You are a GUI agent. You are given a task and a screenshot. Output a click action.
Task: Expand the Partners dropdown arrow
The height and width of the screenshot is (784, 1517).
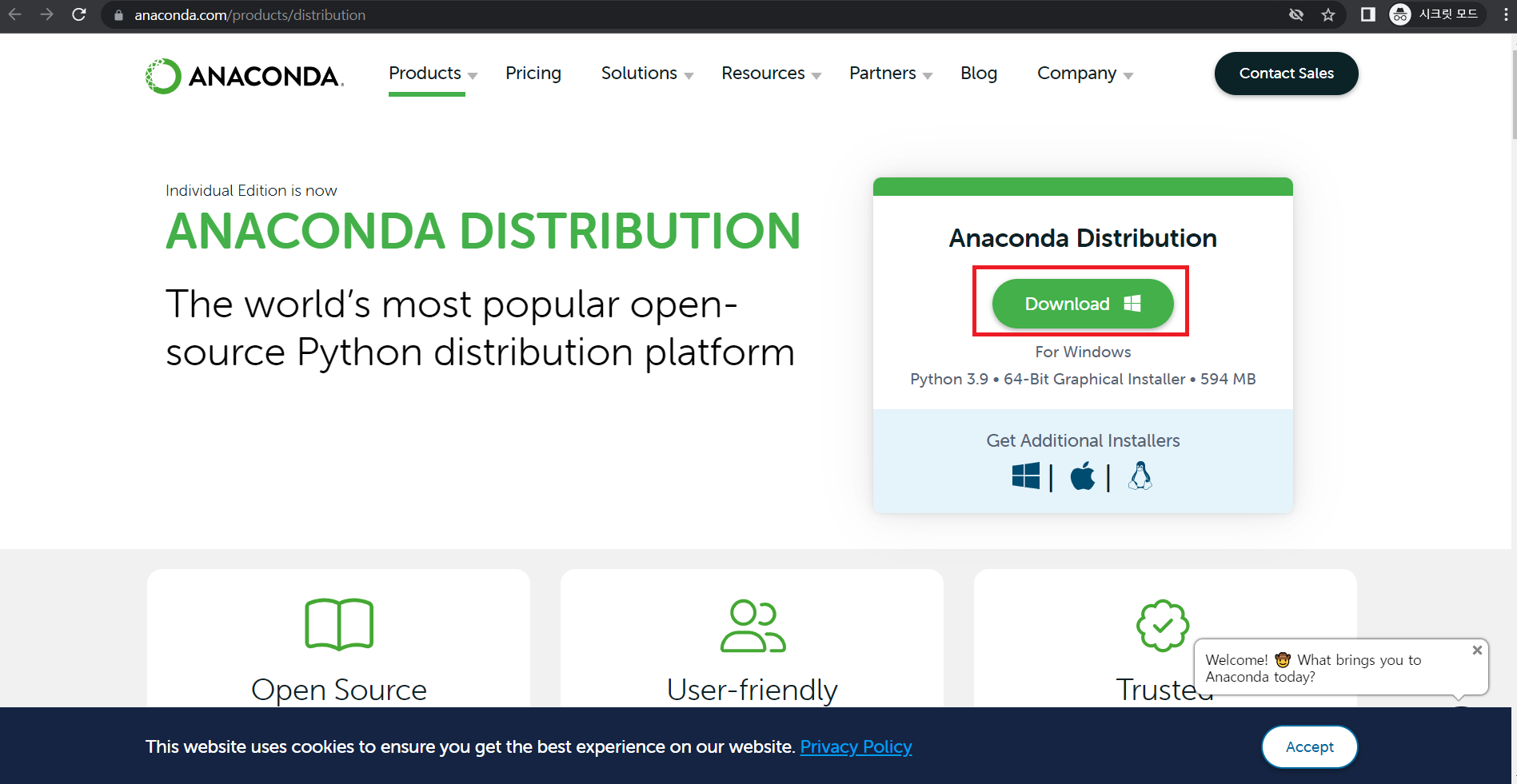pos(928,76)
